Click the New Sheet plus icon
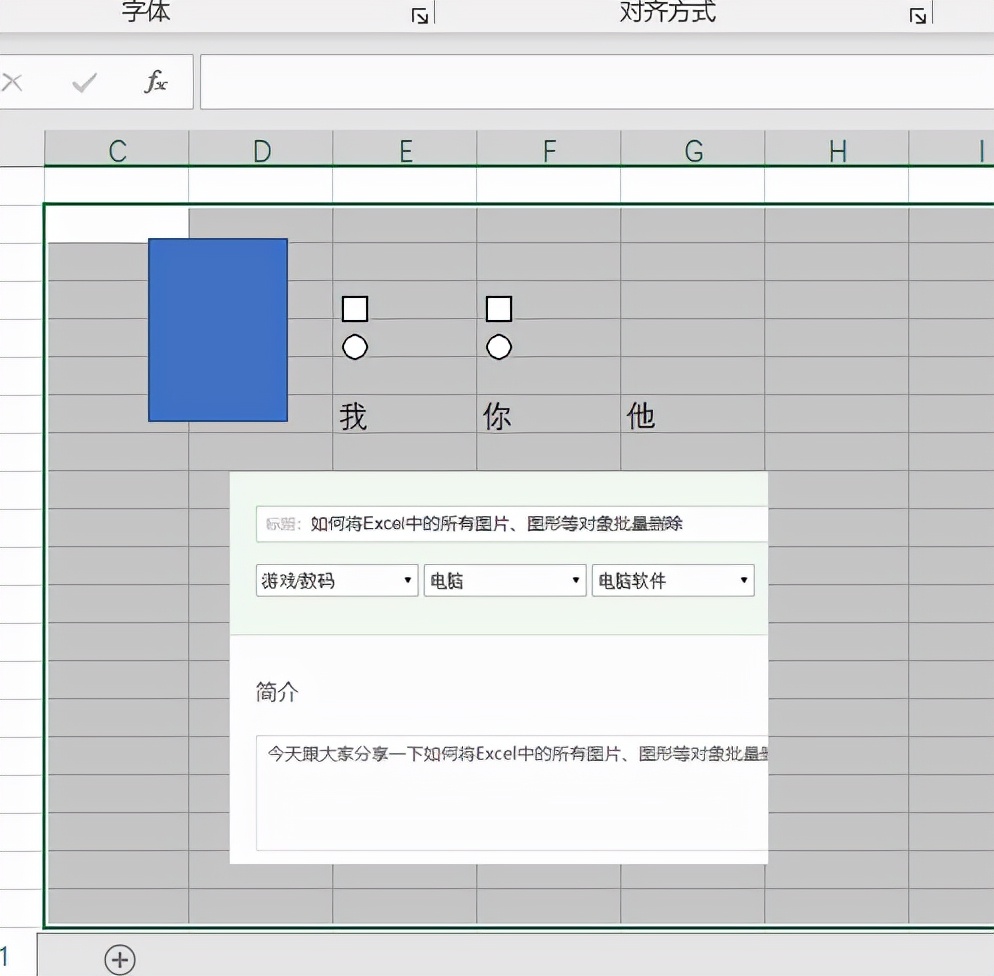This screenshot has height=976, width=994. point(120,959)
